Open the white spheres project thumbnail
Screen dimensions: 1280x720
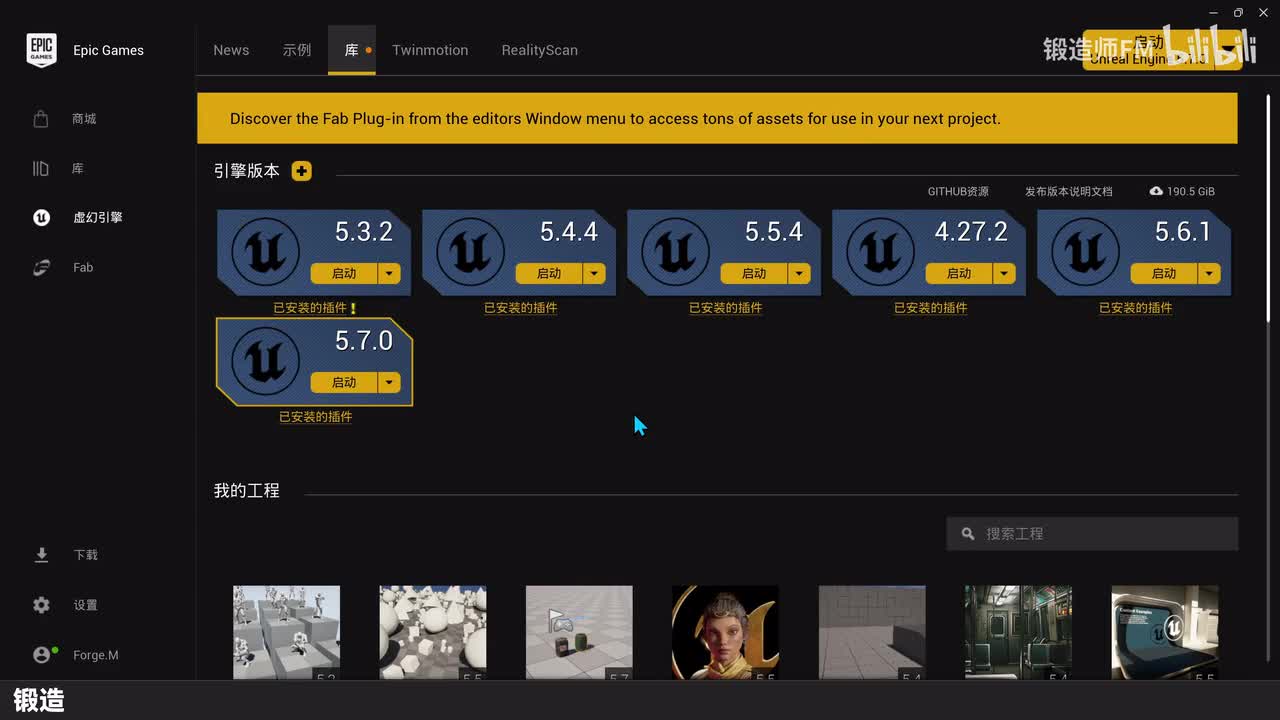(x=433, y=633)
